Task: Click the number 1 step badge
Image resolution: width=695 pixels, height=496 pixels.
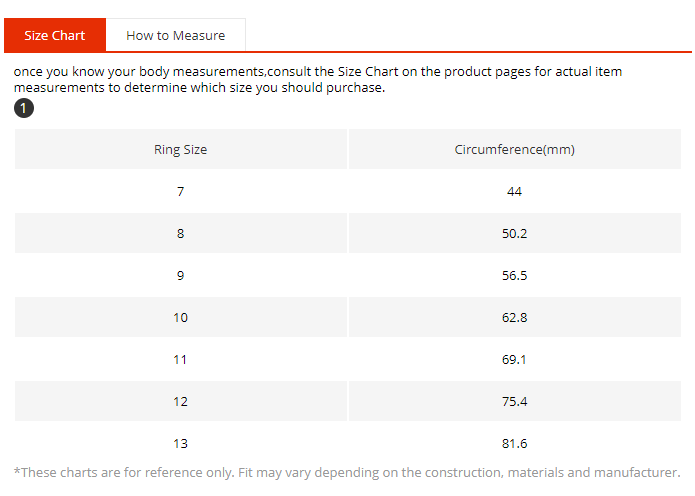Action: tap(23, 108)
